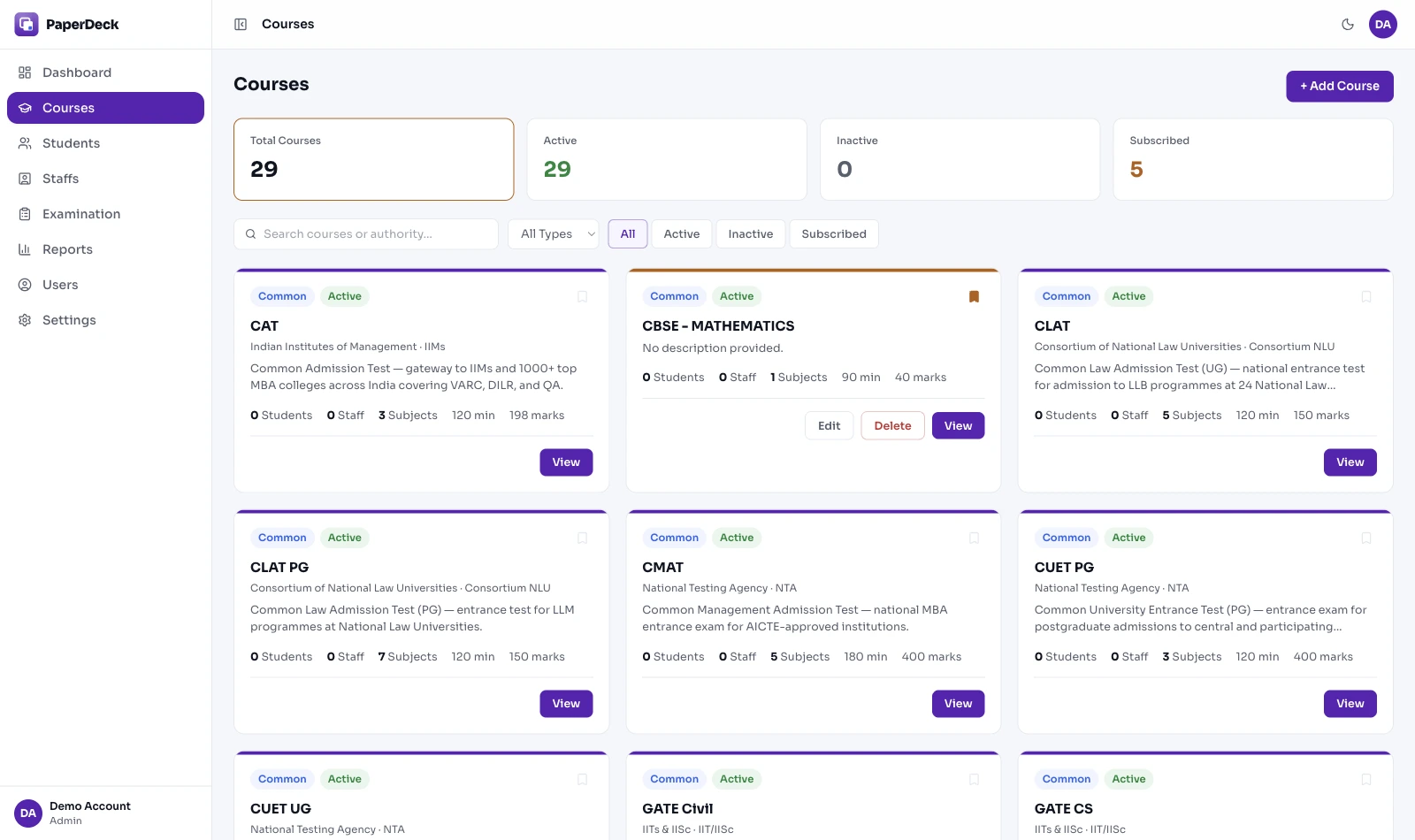Bookmark the CMAT course

coord(974,538)
